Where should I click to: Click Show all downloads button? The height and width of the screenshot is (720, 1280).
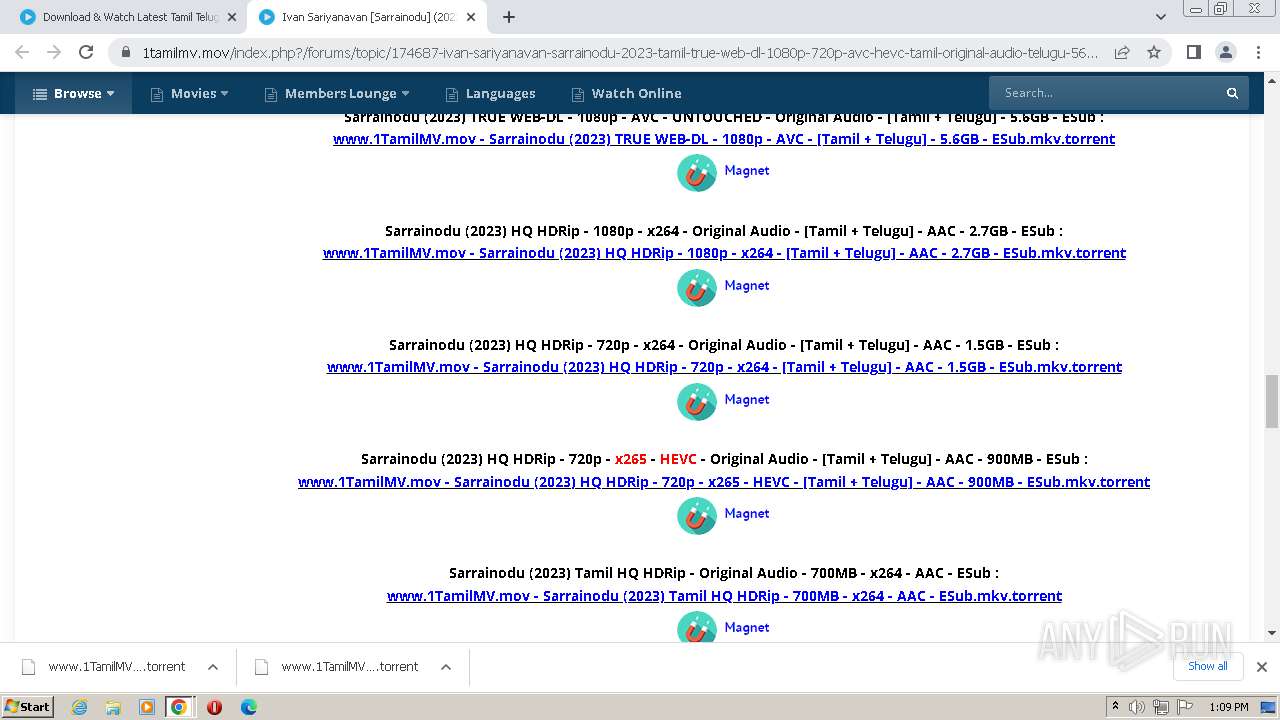pos(1208,666)
